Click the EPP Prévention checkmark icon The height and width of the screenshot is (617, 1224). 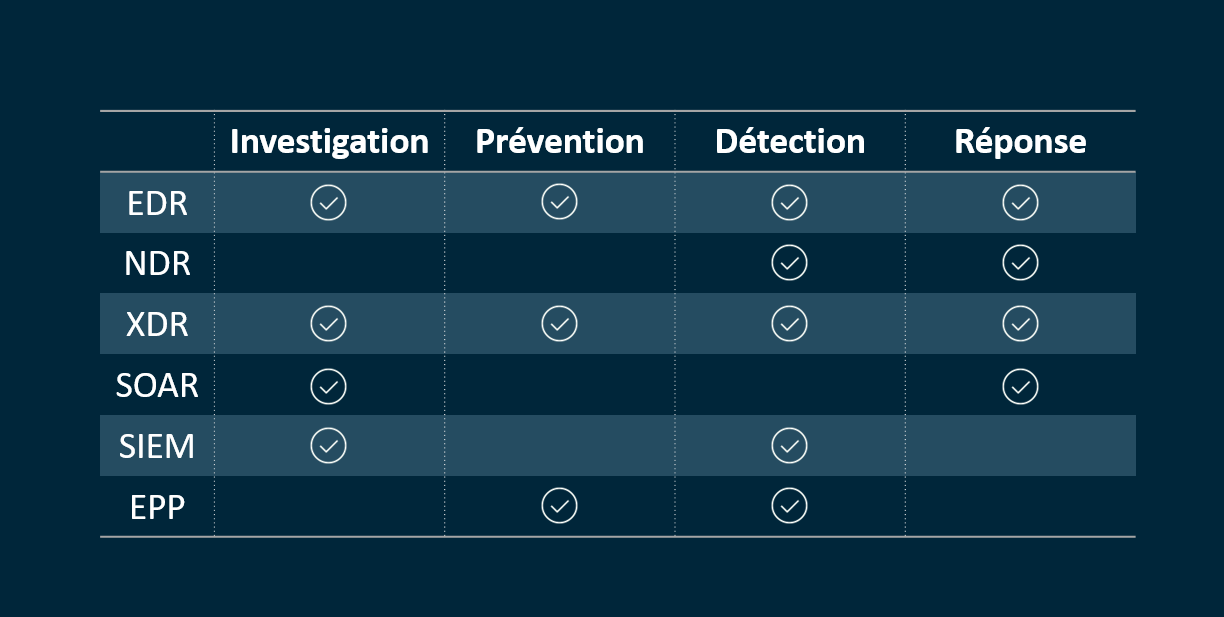pos(559,506)
